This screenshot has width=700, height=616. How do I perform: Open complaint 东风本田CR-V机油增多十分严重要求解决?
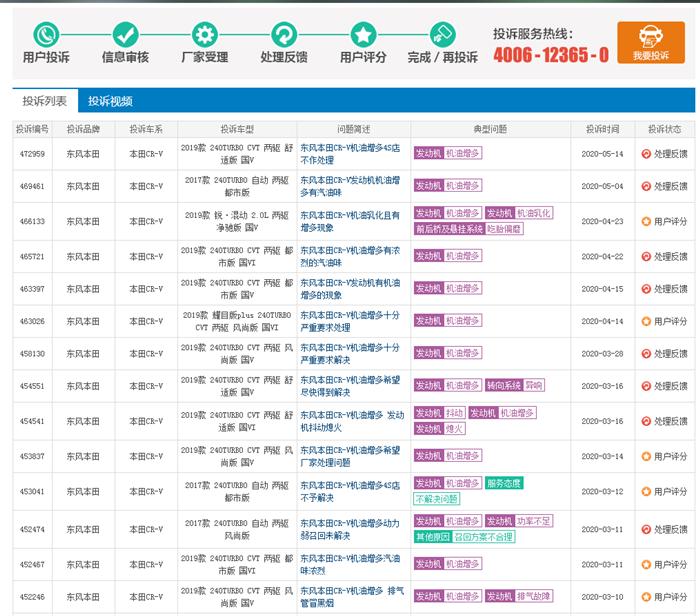350,354
